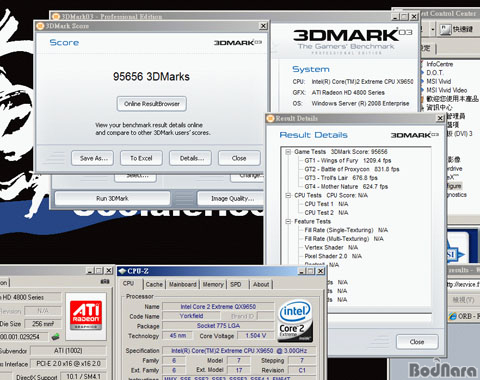Image resolution: width=480 pixels, height=380 pixels.
Task: Click the Revision value C1 in CPU-Z
Action: [x=302, y=370]
